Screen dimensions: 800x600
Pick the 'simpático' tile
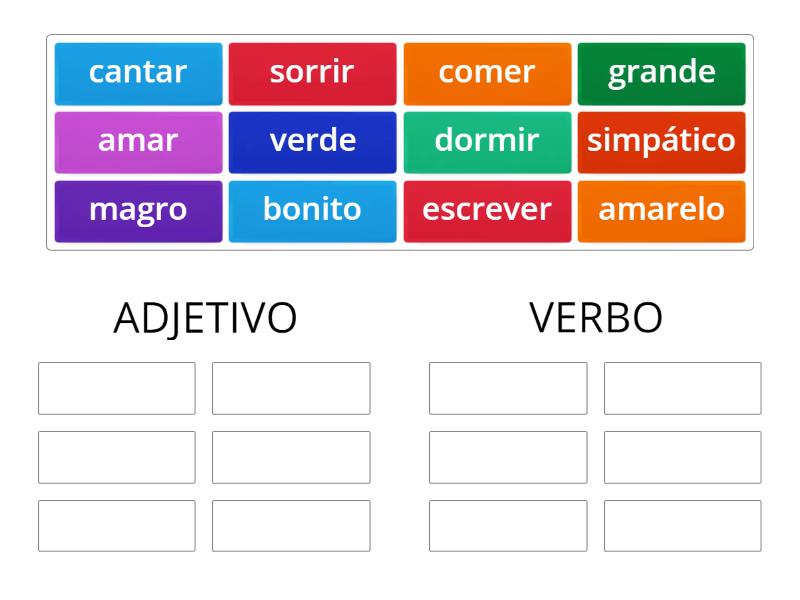click(x=662, y=141)
